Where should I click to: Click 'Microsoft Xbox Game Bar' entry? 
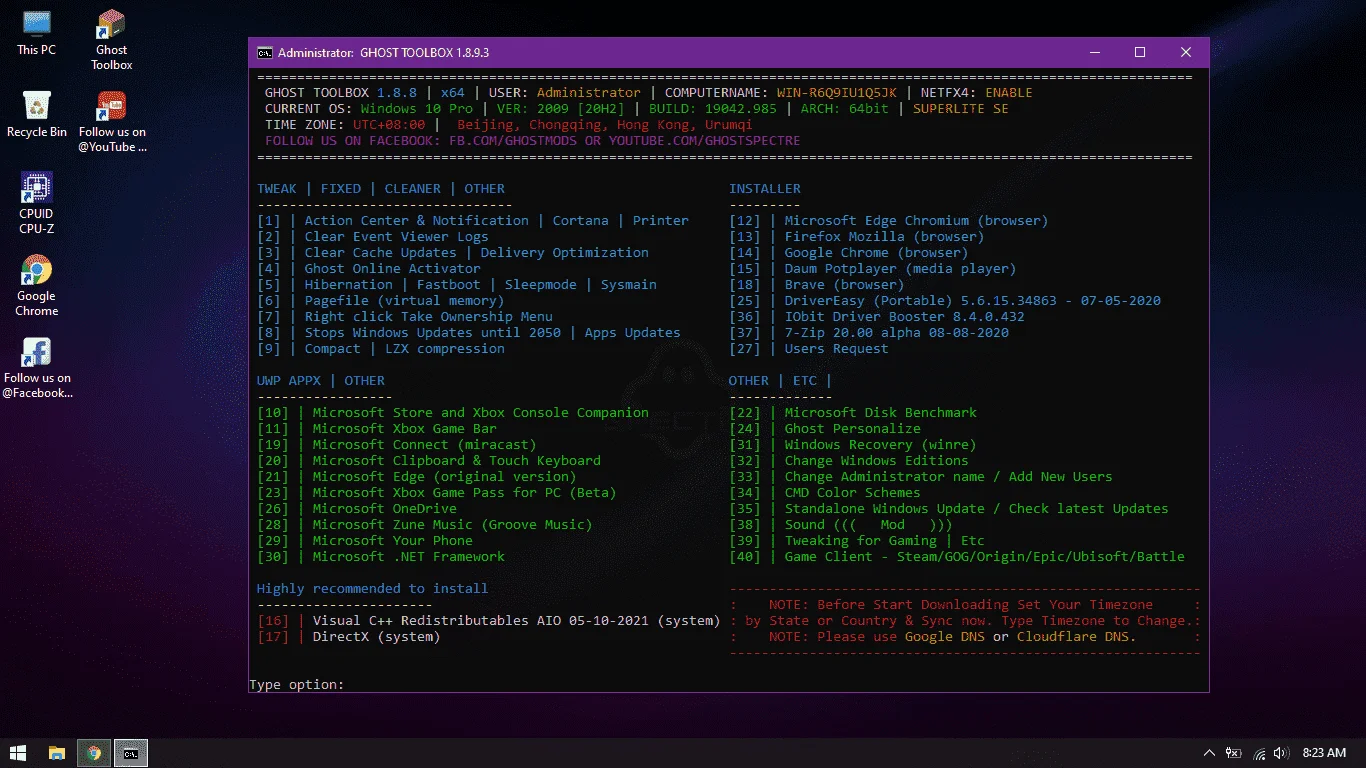click(405, 429)
